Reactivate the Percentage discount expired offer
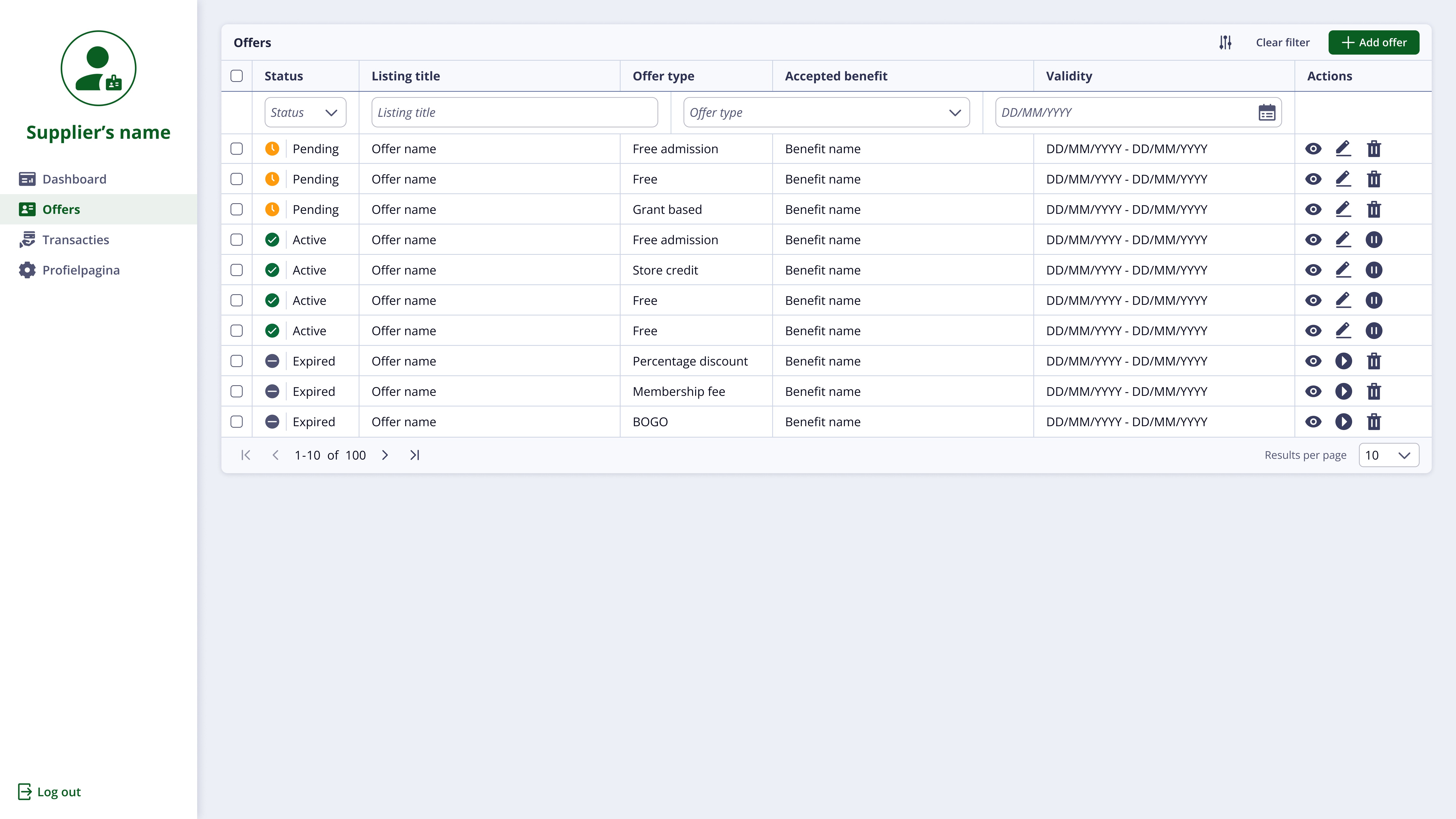 [1343, 361]
